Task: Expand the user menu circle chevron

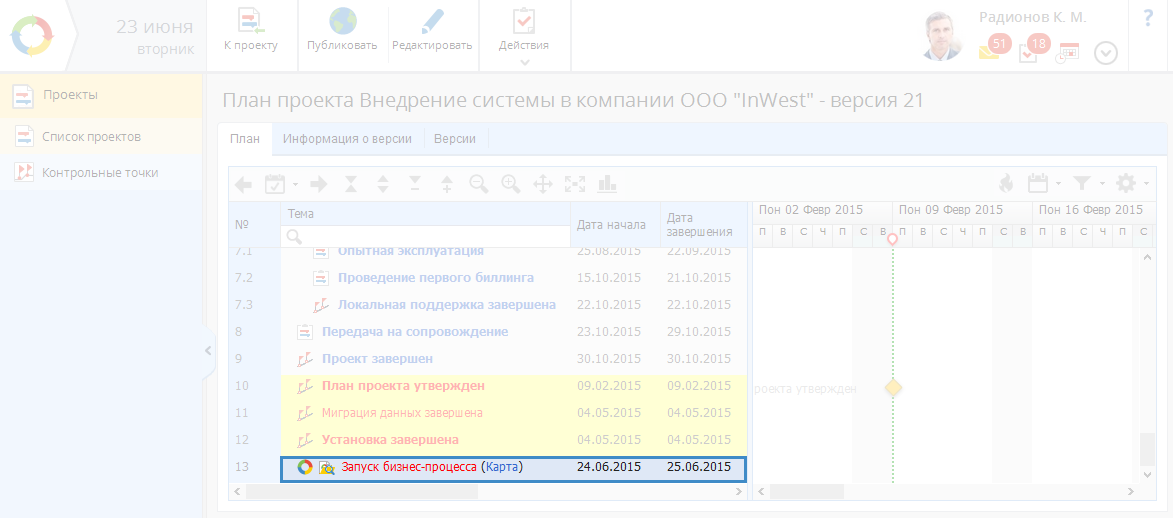Action: click(x=1105, y=53)
